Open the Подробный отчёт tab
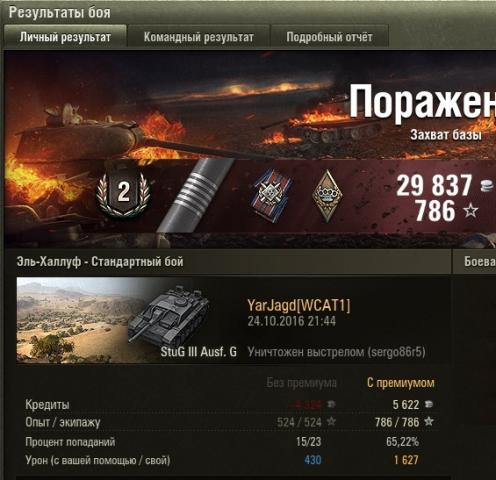 pyautogui.click(x=329, y=37)
